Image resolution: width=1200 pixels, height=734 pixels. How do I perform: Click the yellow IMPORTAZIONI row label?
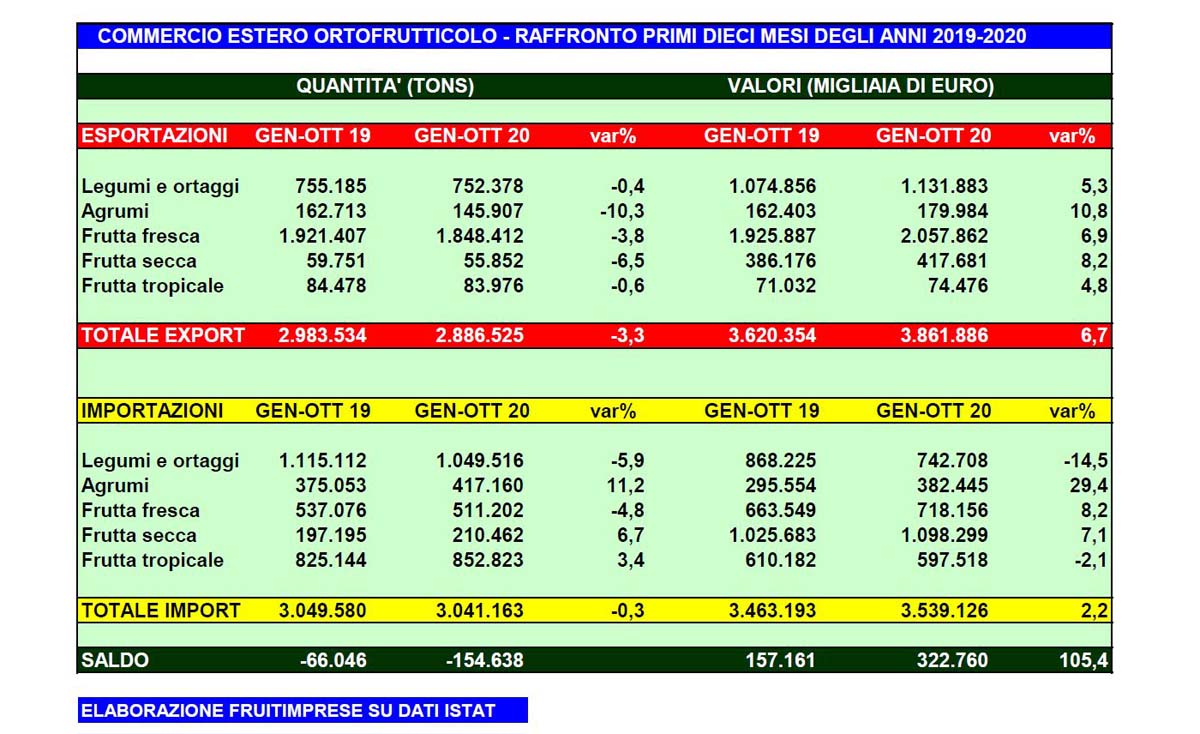[152, 411]
